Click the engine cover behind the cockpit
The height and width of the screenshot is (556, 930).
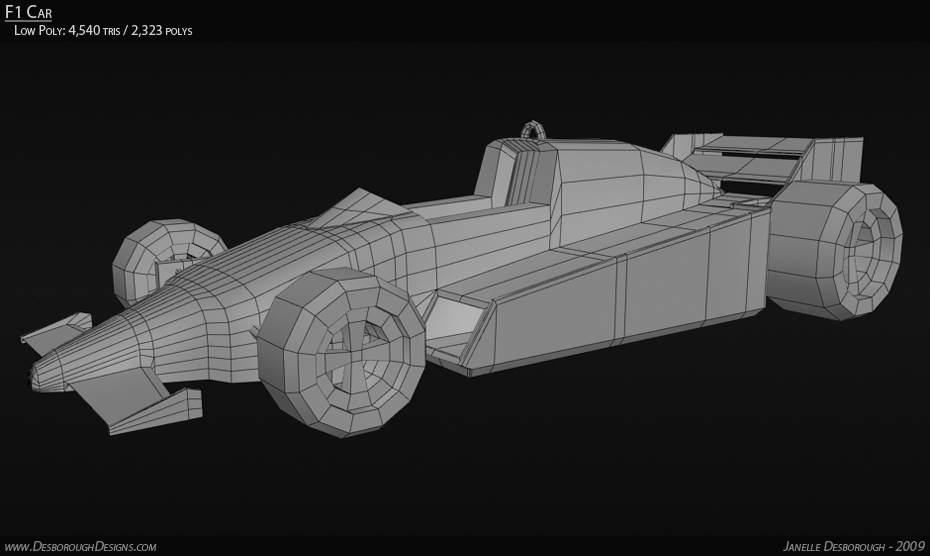[620, 190]
